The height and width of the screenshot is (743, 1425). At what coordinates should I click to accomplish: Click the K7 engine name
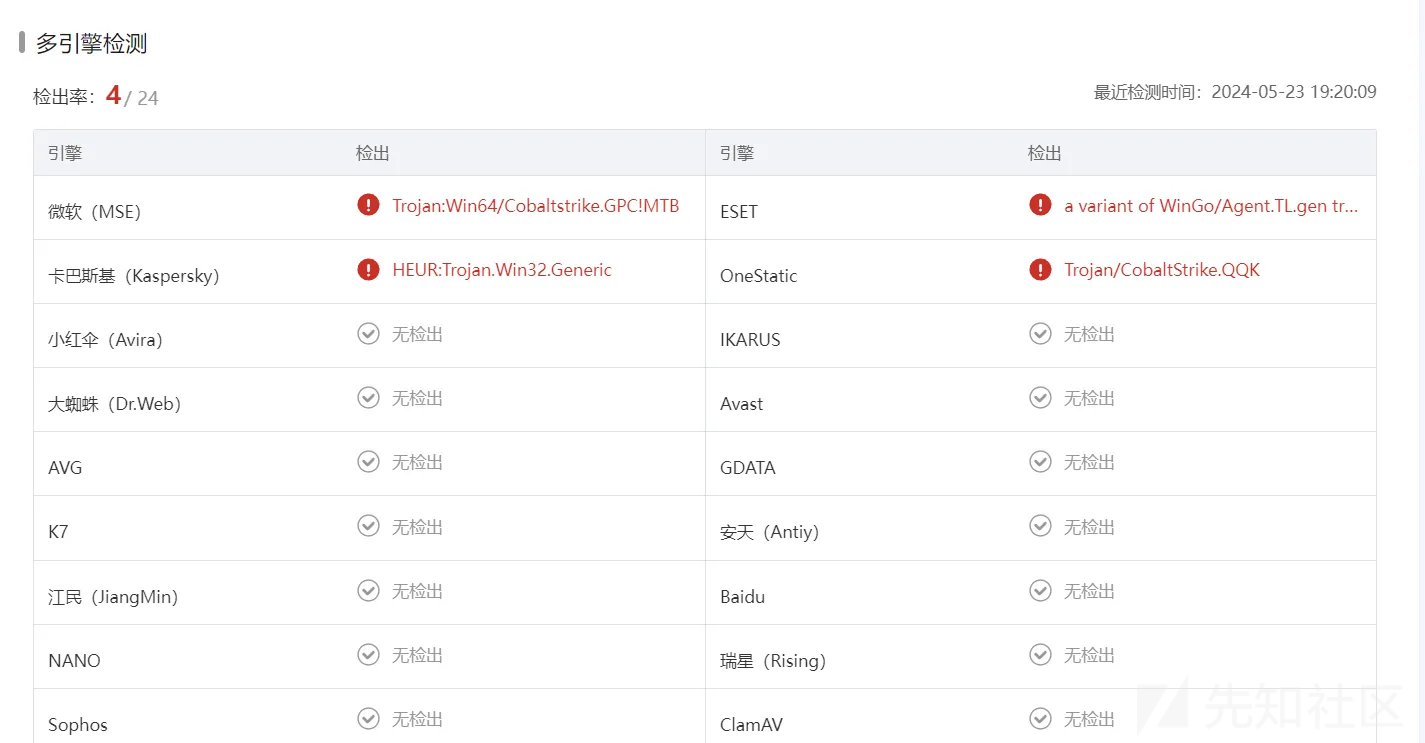click(x=58, y=532)
